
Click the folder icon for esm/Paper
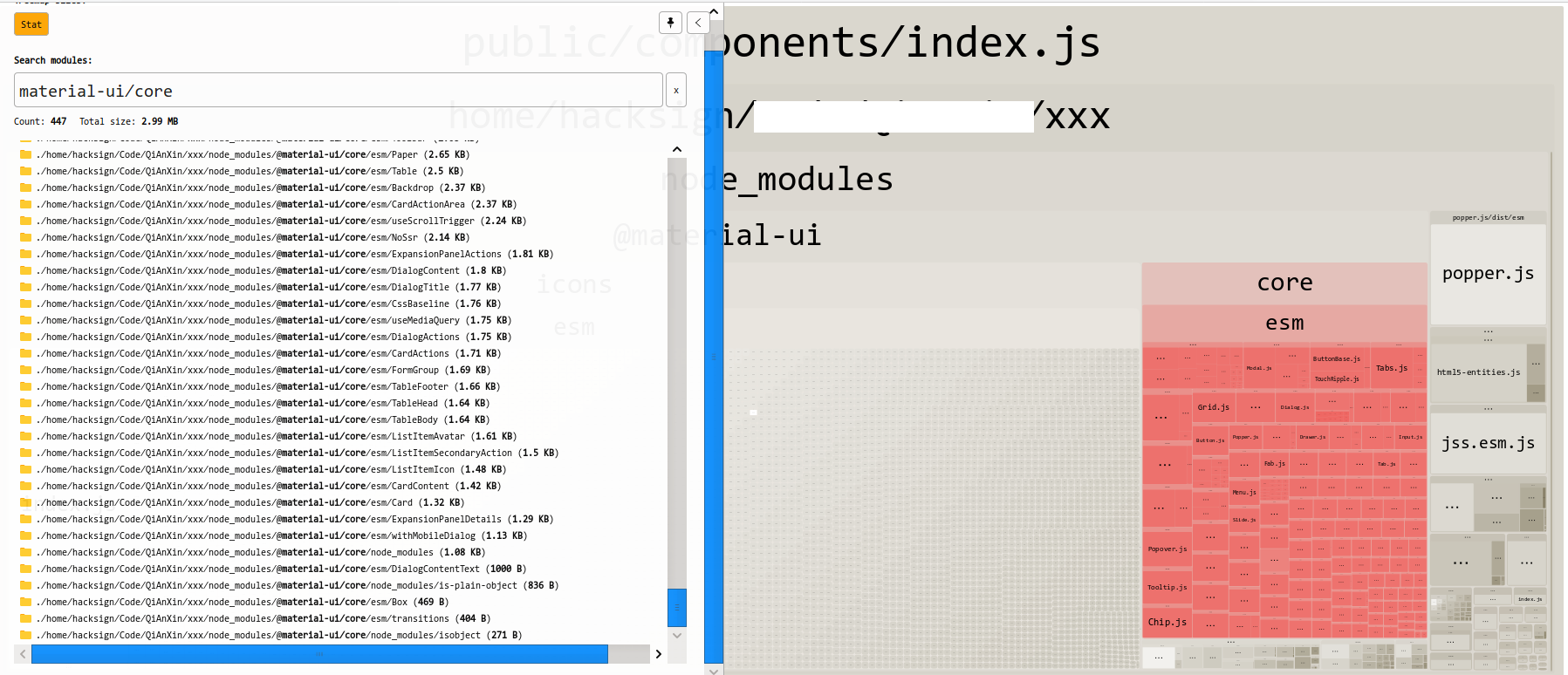26,154
